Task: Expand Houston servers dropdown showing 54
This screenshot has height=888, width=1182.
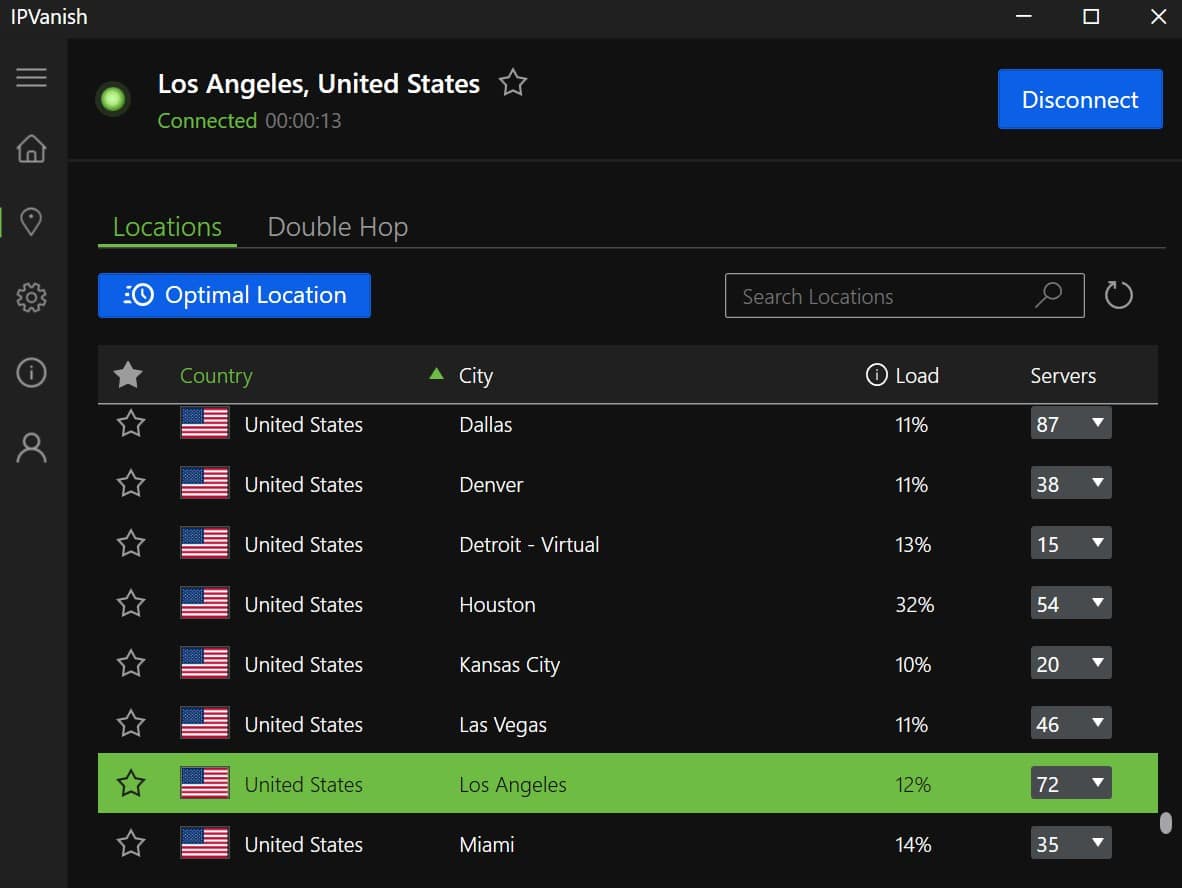Action: click(1070, 604)
